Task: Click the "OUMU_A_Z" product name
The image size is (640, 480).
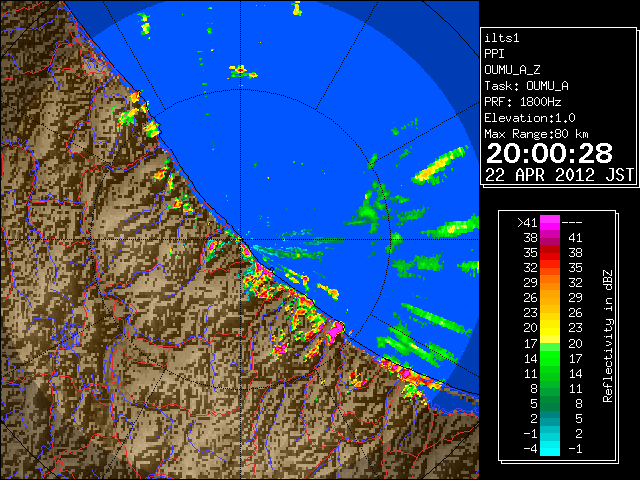Action: pyautogui.click(x=512, y=70)
